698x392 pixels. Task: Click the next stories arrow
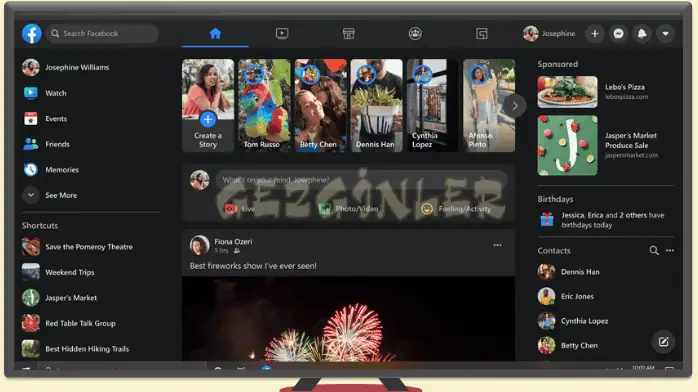pos(515,106)
